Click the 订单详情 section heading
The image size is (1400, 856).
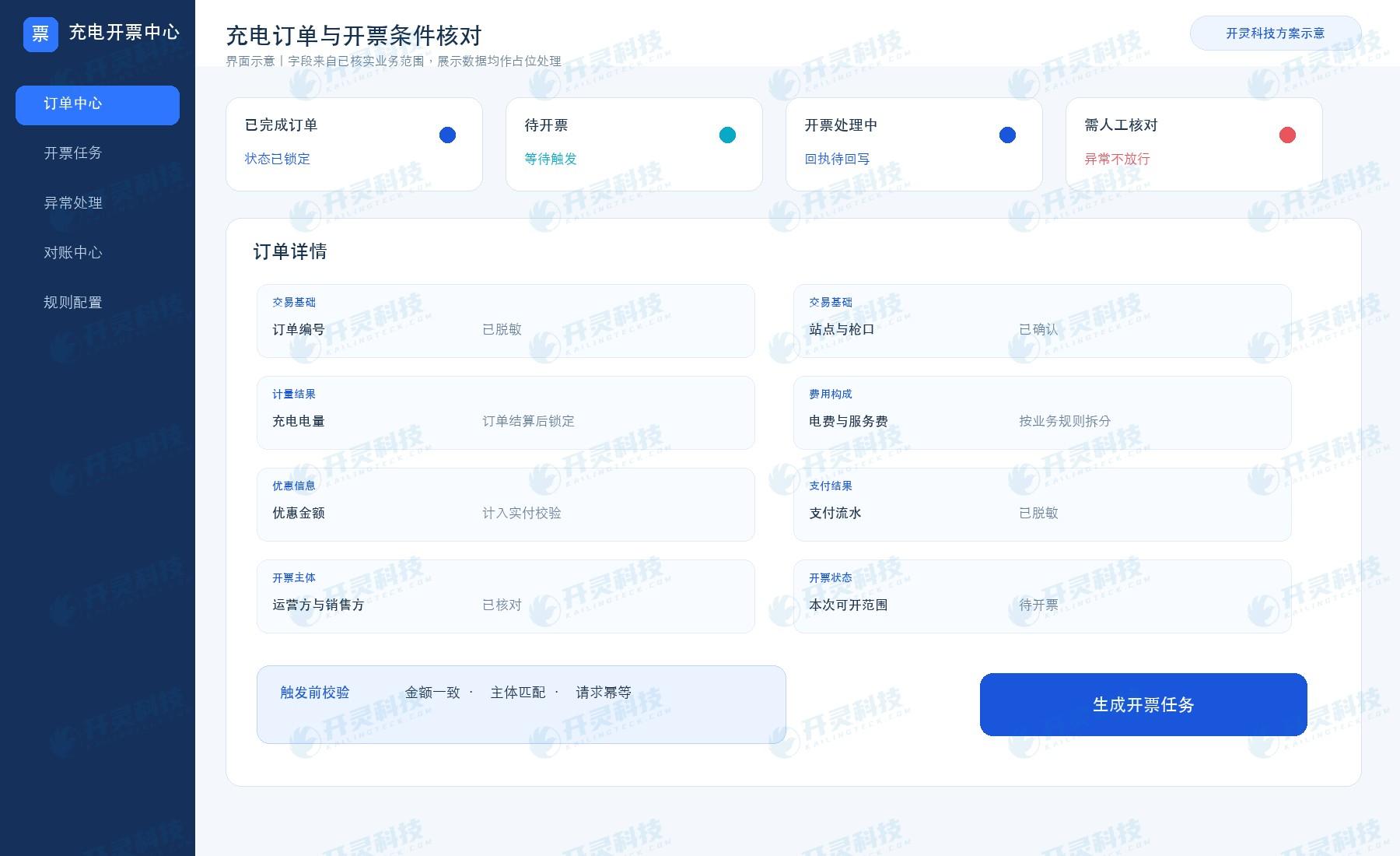click(290, 251)
